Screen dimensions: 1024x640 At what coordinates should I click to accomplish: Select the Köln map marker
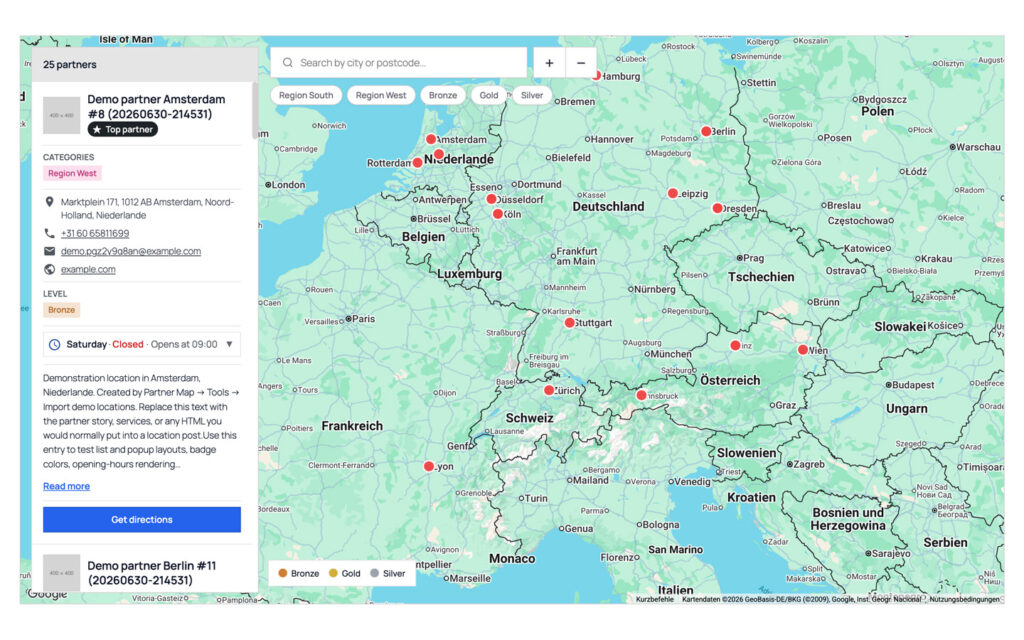498,214
